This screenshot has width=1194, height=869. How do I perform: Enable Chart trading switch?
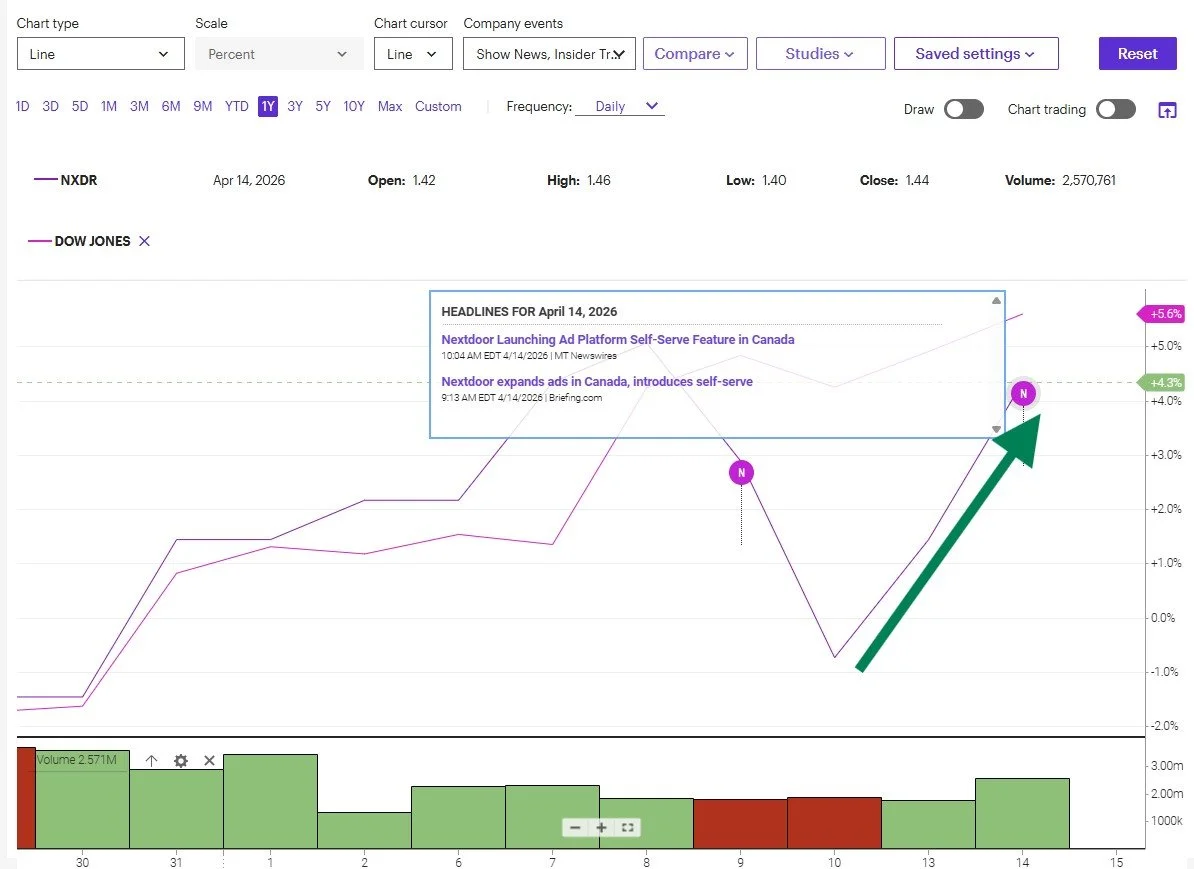1116,109
